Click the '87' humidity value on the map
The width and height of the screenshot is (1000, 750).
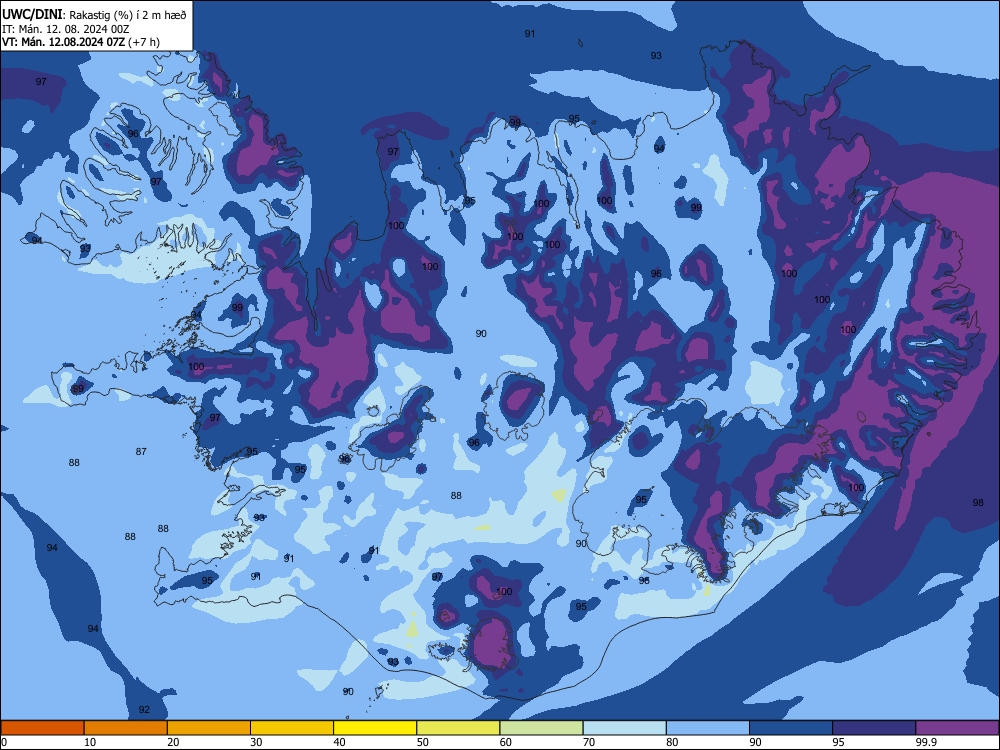(141, 452)
